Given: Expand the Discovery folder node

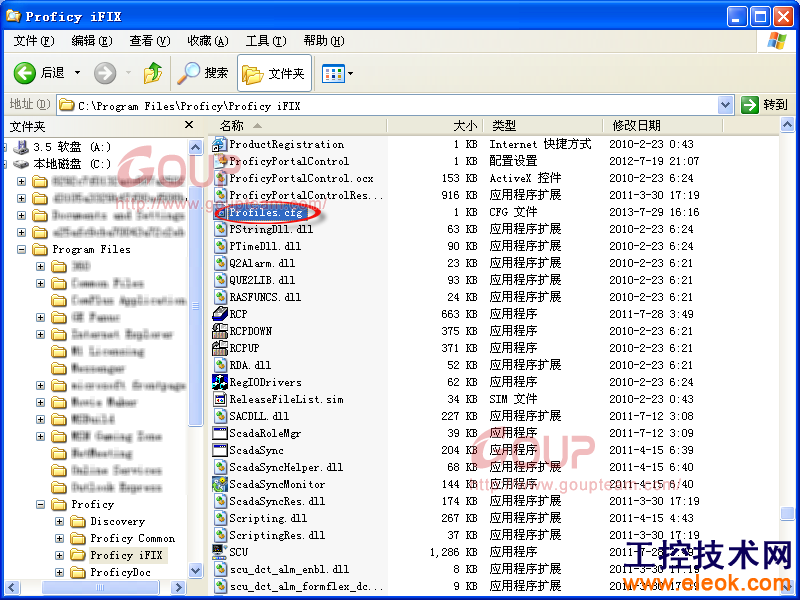Looking at the screenshot, I should pos(60,521).
